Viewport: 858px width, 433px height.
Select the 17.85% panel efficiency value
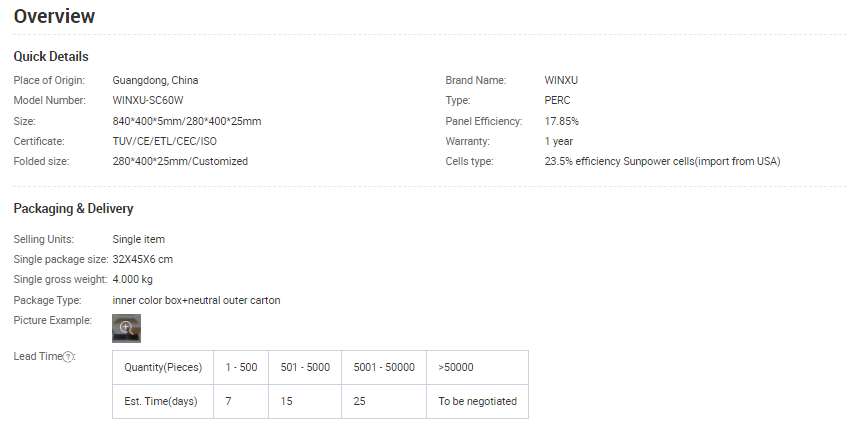coord(561,121)
